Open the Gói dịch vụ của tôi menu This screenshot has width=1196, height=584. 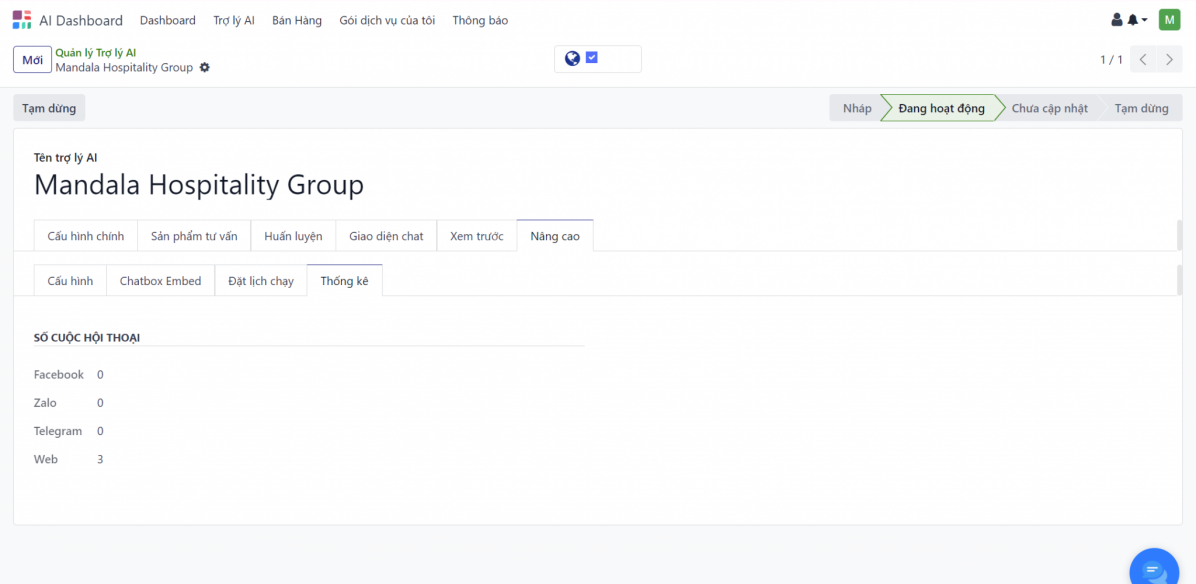[387, 20]
